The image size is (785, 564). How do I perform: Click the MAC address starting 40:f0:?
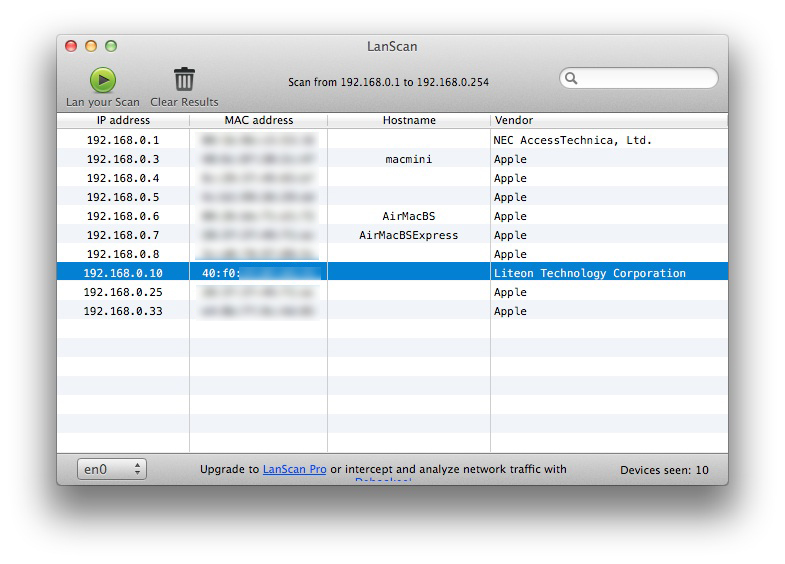click(x=259, y=273)
